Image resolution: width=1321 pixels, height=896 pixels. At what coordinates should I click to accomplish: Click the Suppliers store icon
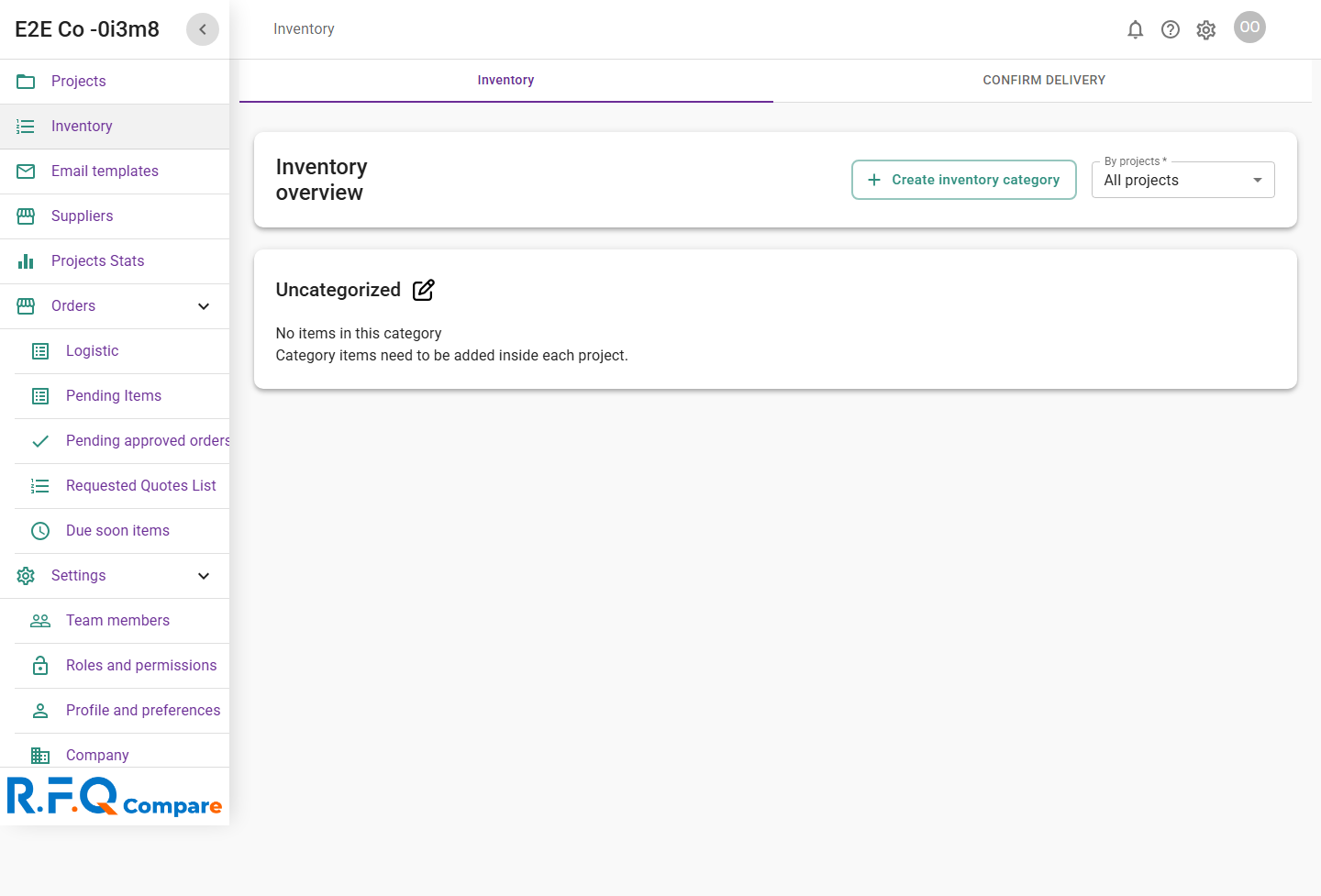point(26,216)
